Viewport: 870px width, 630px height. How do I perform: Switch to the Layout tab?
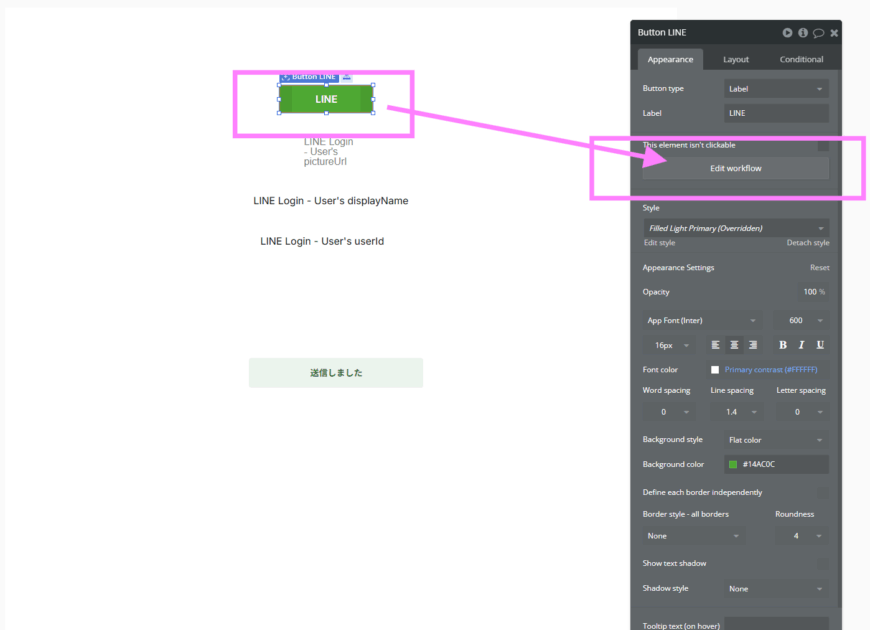tap(736, 59)
